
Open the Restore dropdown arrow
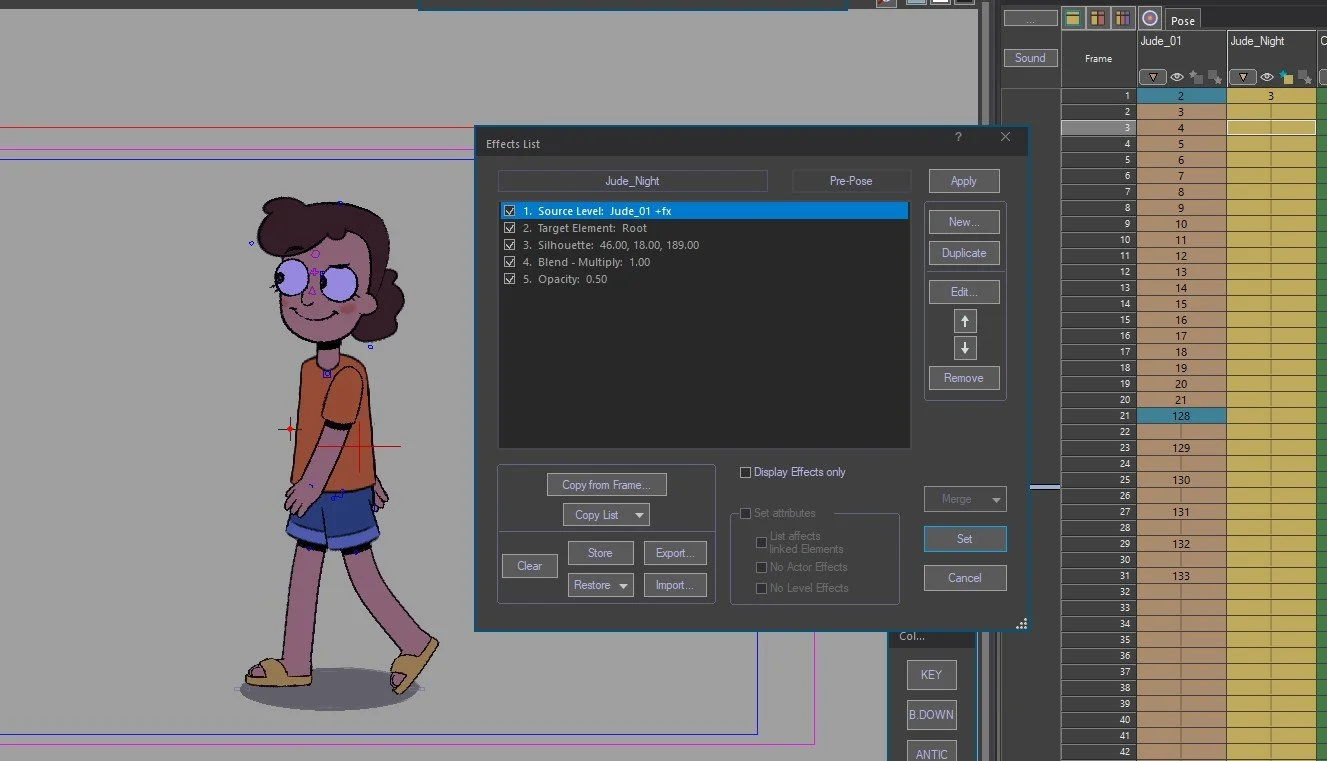pyautogui.click(x=624, y=585)
